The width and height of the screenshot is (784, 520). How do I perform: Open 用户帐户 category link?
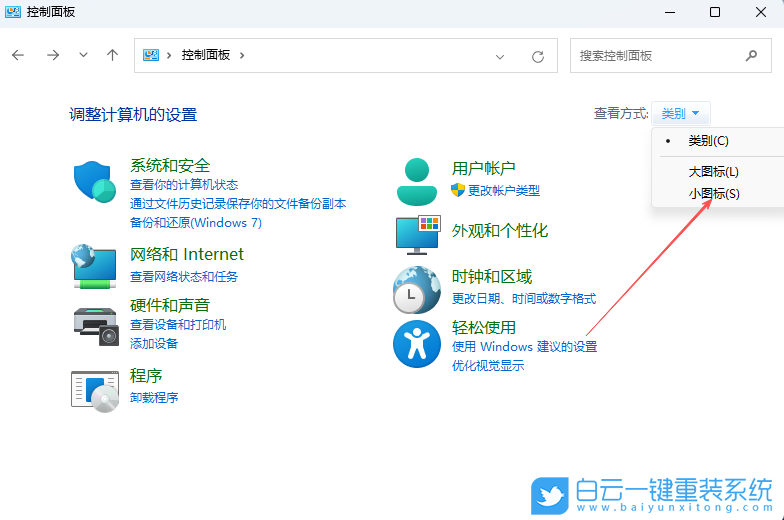pyautogui.click(x=484, y=168)
